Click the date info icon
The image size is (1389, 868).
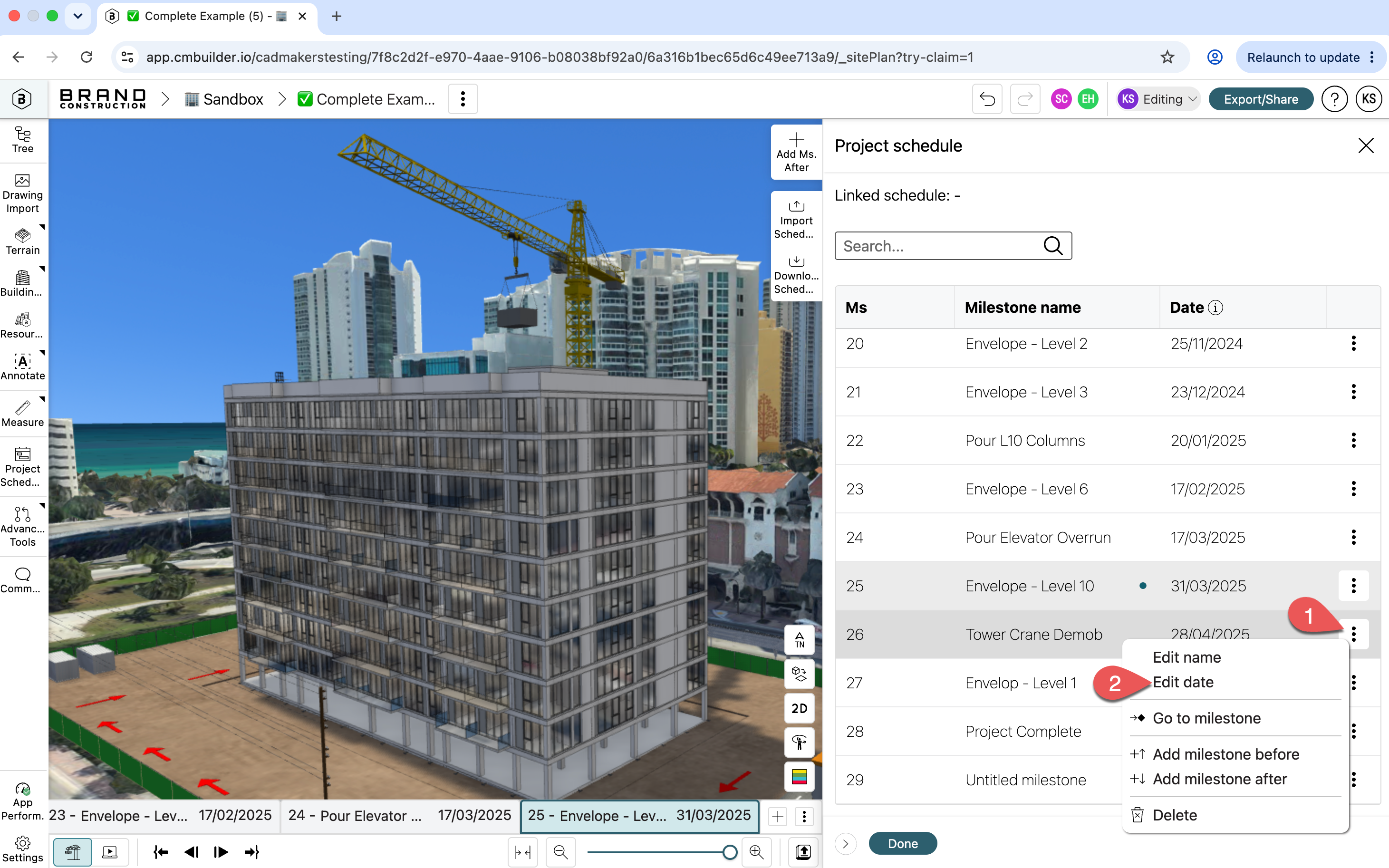(1215, 308)
